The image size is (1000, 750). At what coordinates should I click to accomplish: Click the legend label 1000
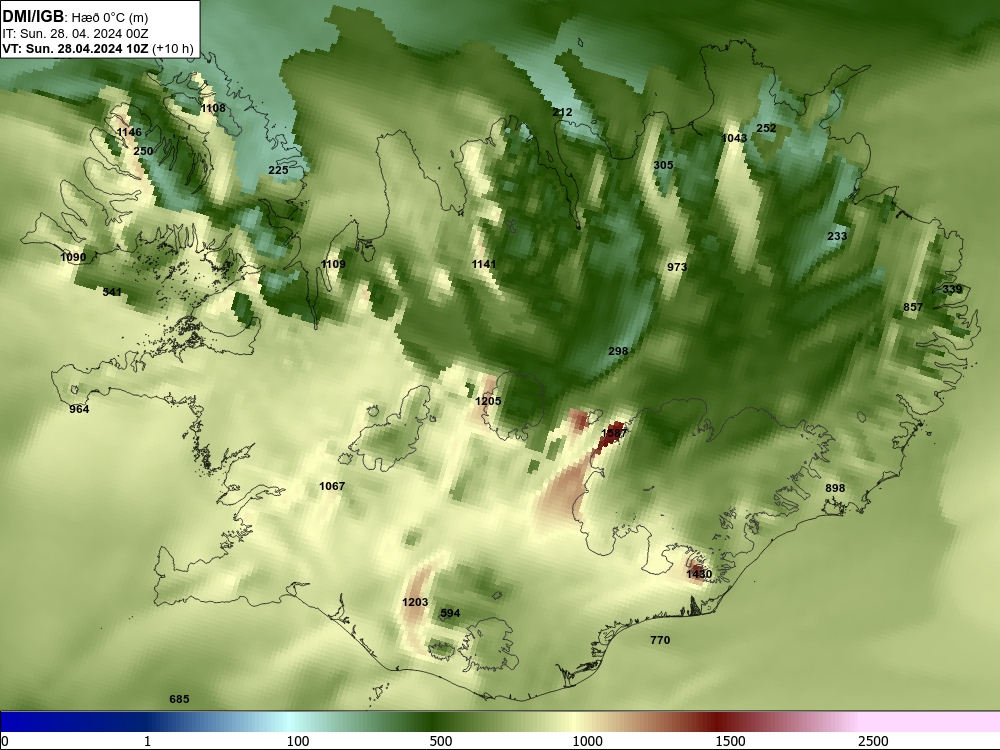(587, 741)
